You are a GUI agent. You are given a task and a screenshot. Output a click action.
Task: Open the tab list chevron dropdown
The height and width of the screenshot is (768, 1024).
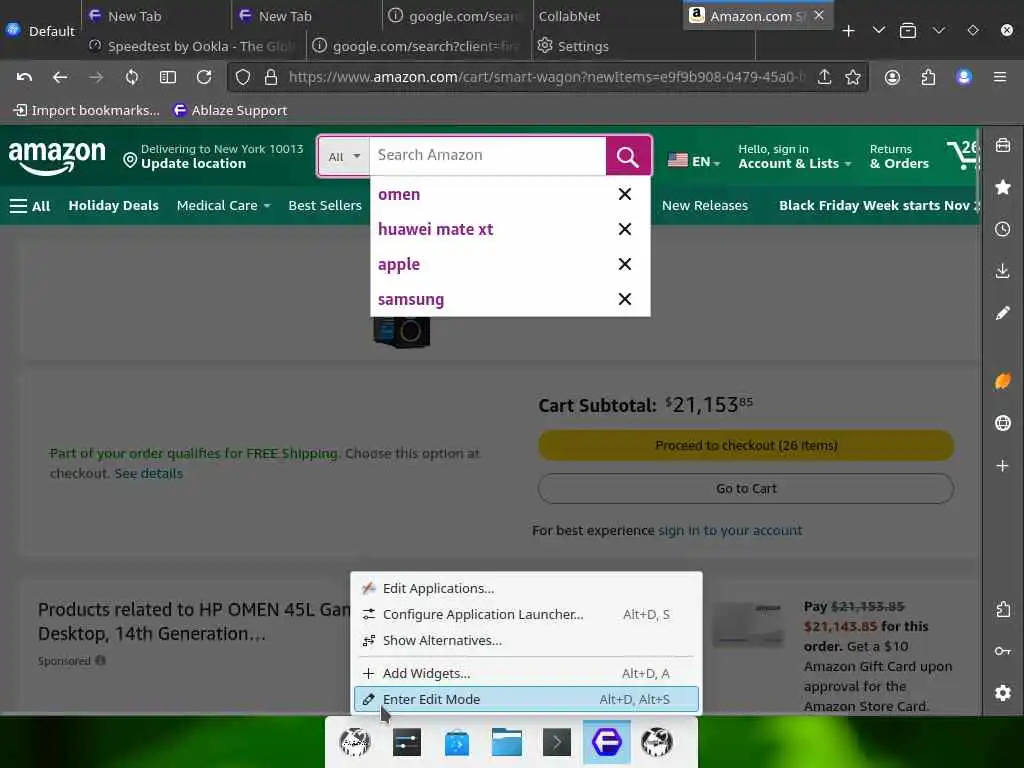[878, 31]
